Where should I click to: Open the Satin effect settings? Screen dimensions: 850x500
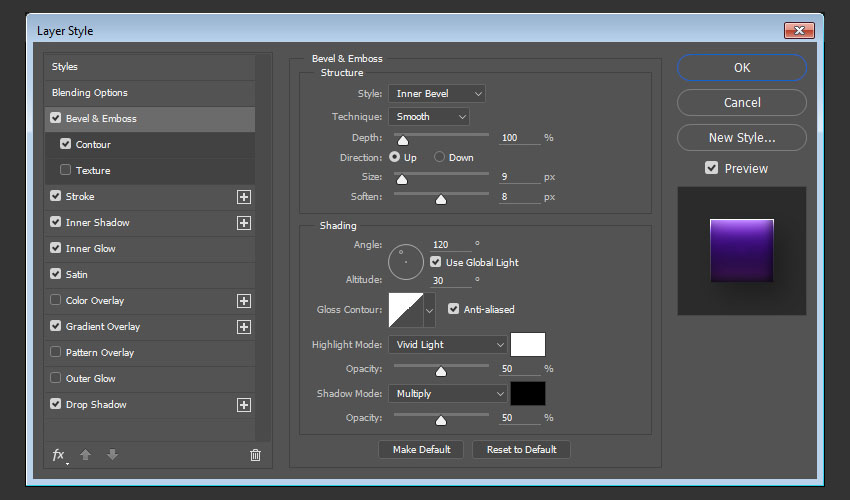77,275
